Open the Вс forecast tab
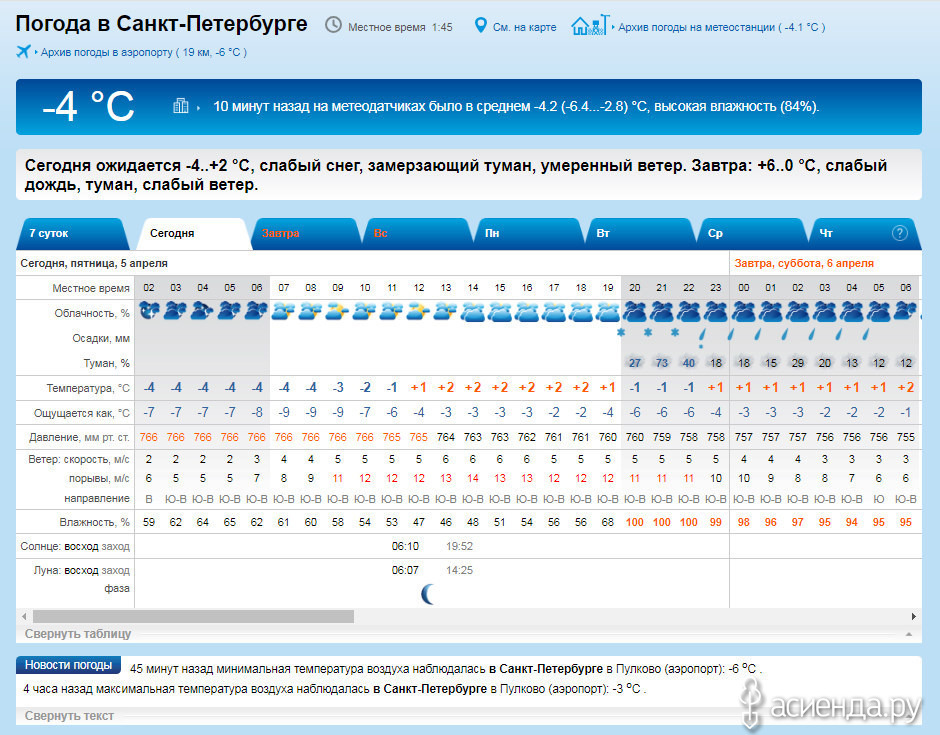The height and width of the screenshot is (735, 940). coord(416,233)
